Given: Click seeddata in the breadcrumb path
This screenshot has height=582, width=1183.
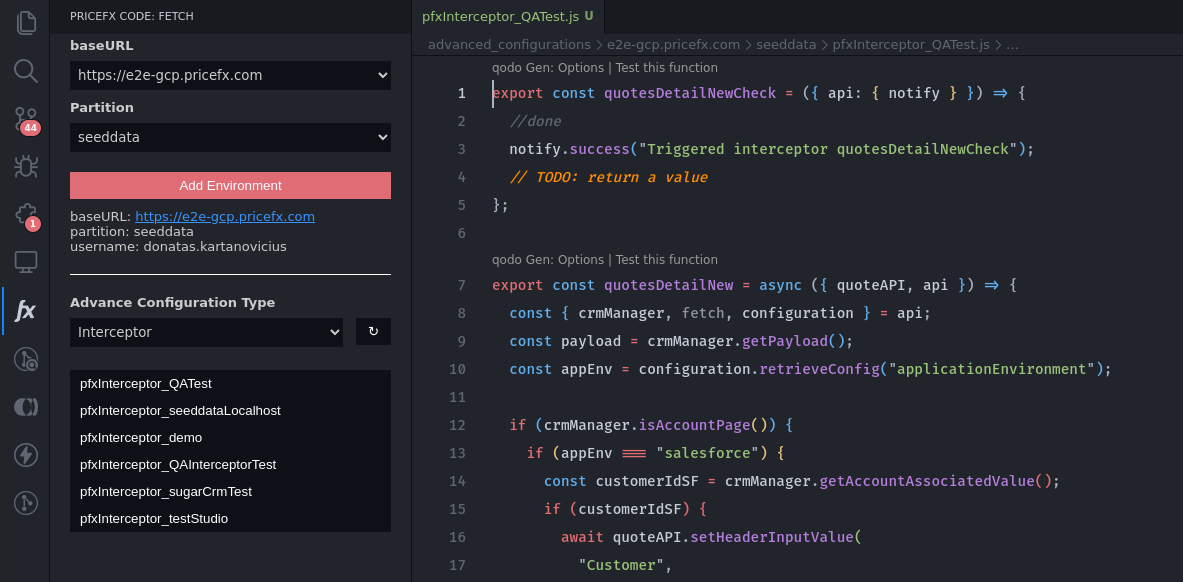Looking at the screenshot, I should click(x=786, y=45).
